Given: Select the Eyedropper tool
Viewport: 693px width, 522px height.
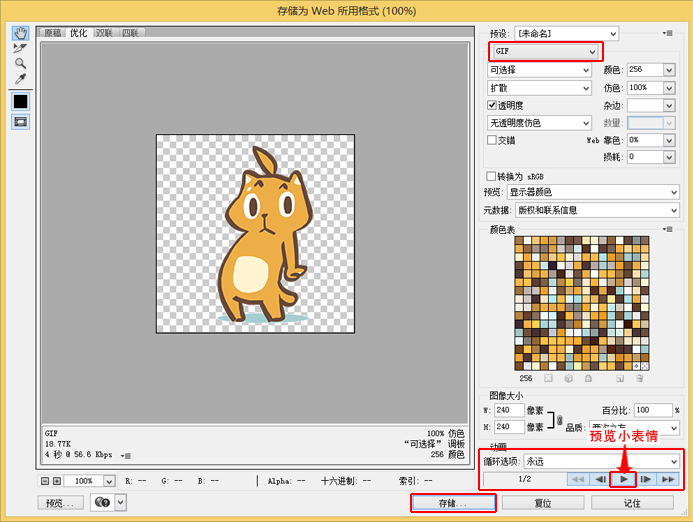Looking at the screenshot, I should click(x=20, y=79).
